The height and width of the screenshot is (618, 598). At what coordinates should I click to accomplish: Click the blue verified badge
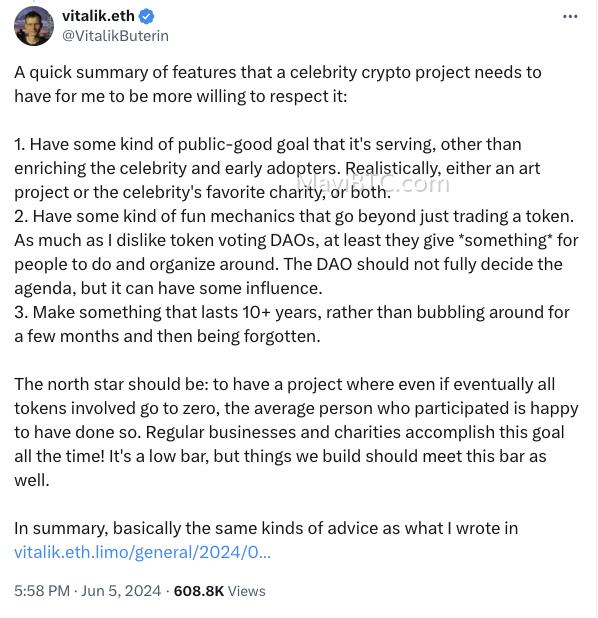click(x=147, y=17)
